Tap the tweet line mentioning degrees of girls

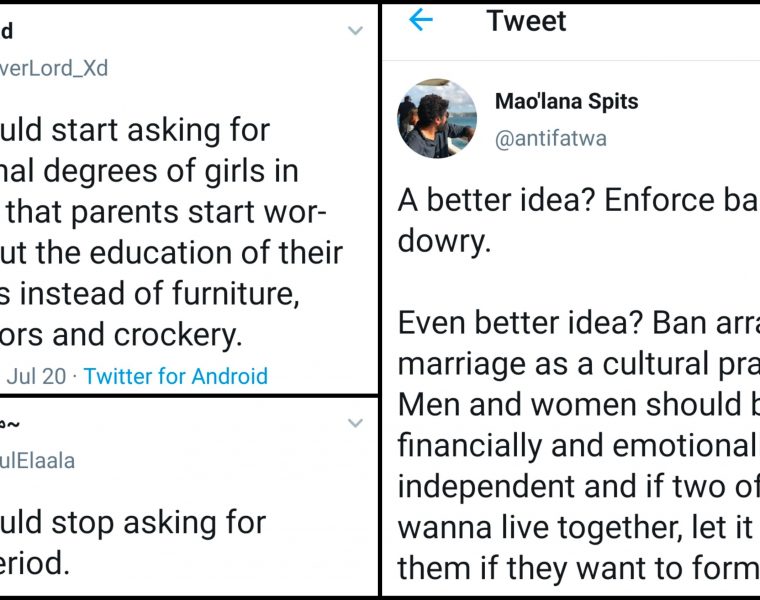(x=150, y=172)
